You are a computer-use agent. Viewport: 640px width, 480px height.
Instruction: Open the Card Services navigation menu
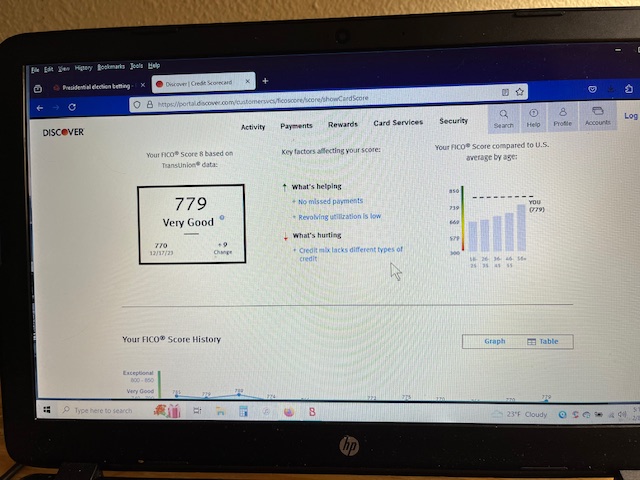tap(398, 122)
